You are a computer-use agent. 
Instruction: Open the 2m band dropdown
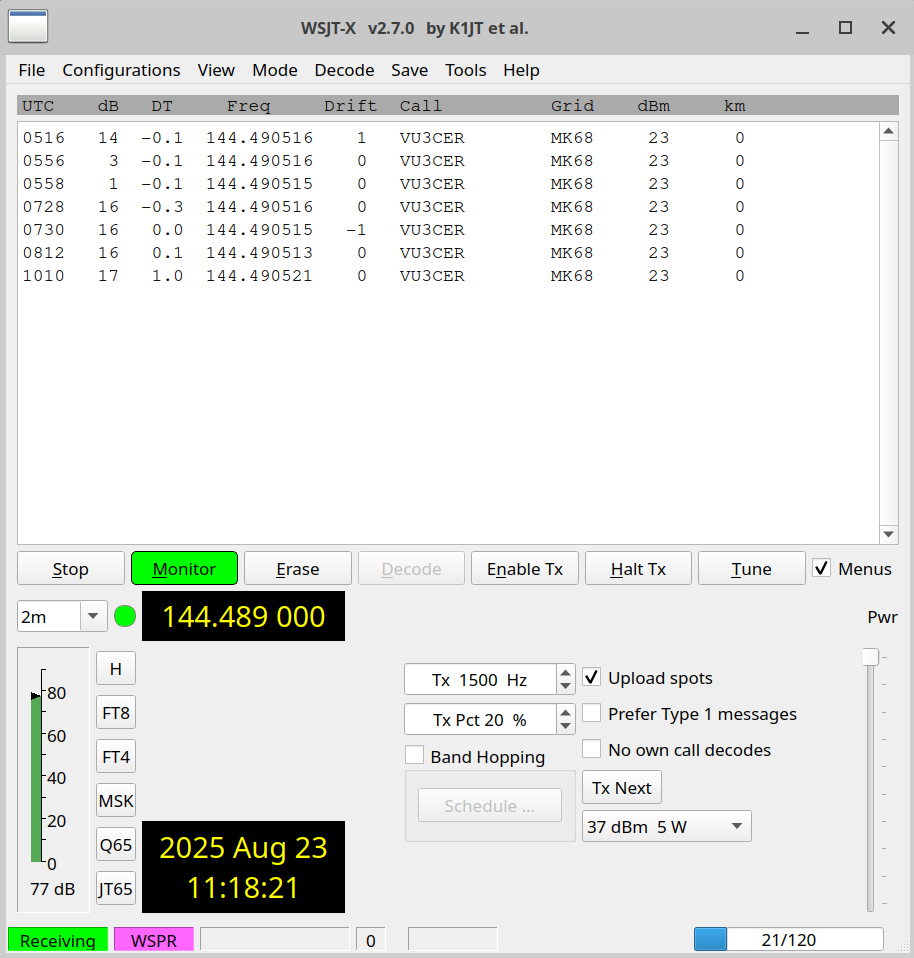click(93, 616)
